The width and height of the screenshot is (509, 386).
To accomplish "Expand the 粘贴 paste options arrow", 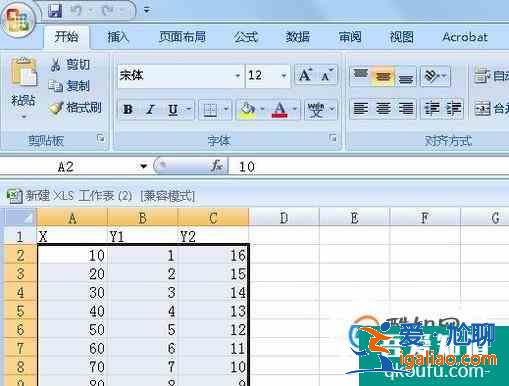I will [24, 117].
